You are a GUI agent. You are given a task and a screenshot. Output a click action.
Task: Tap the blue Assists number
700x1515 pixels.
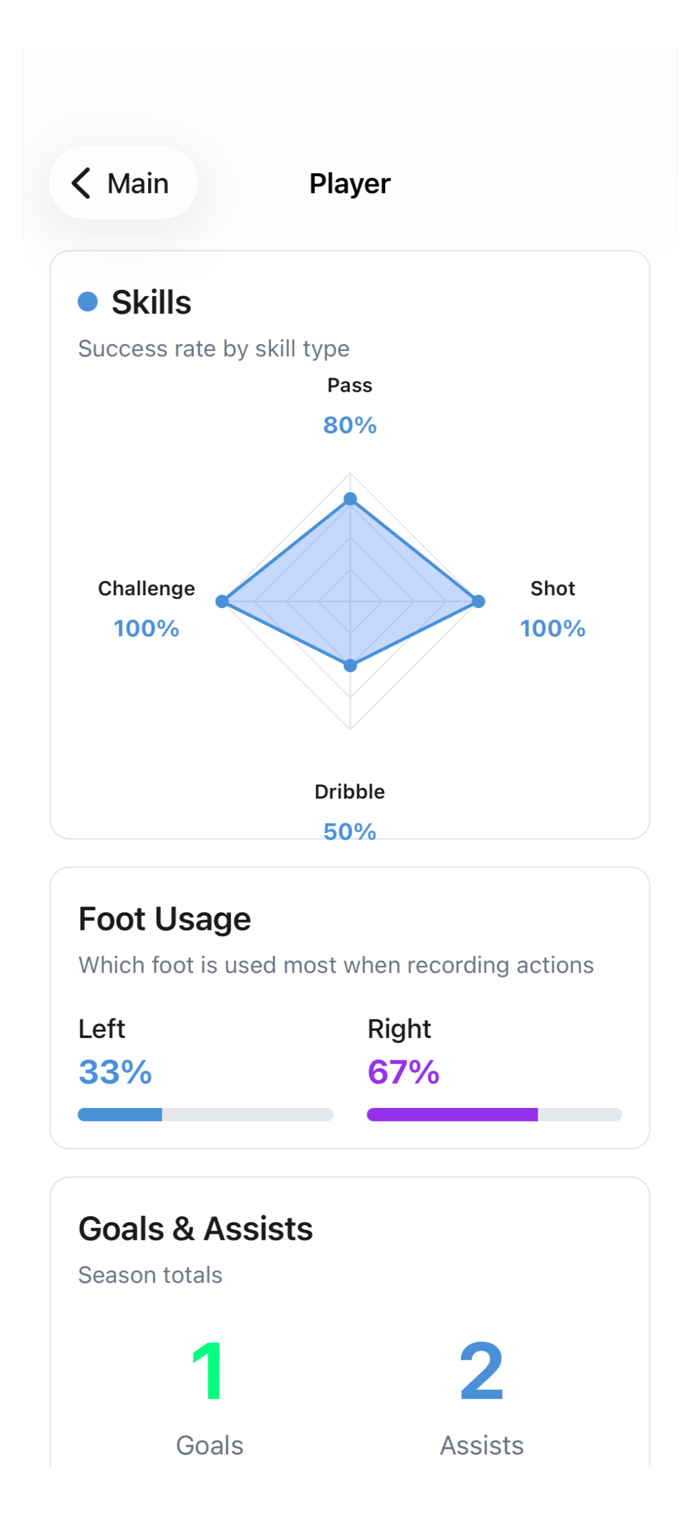click(x=481, y=1372)
